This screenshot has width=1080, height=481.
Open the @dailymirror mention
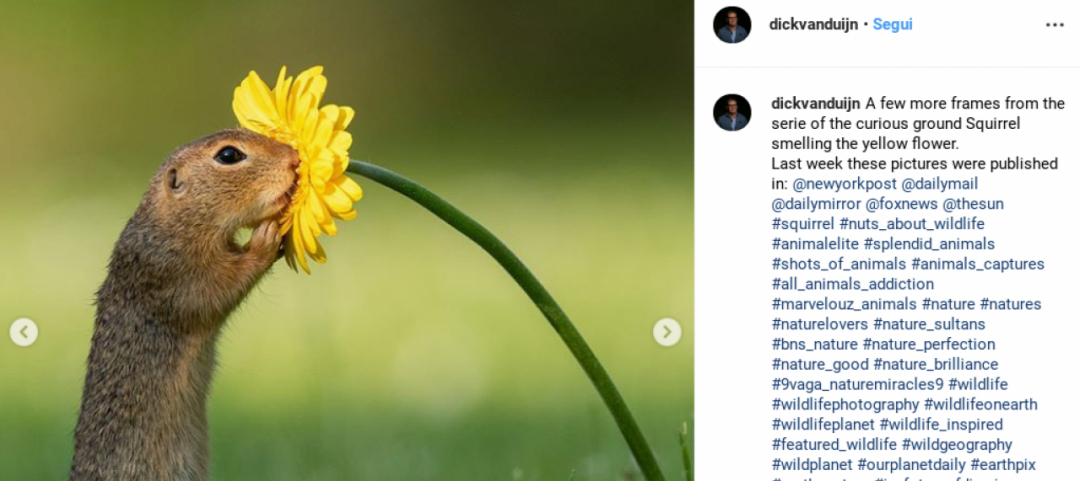[816, 204]
